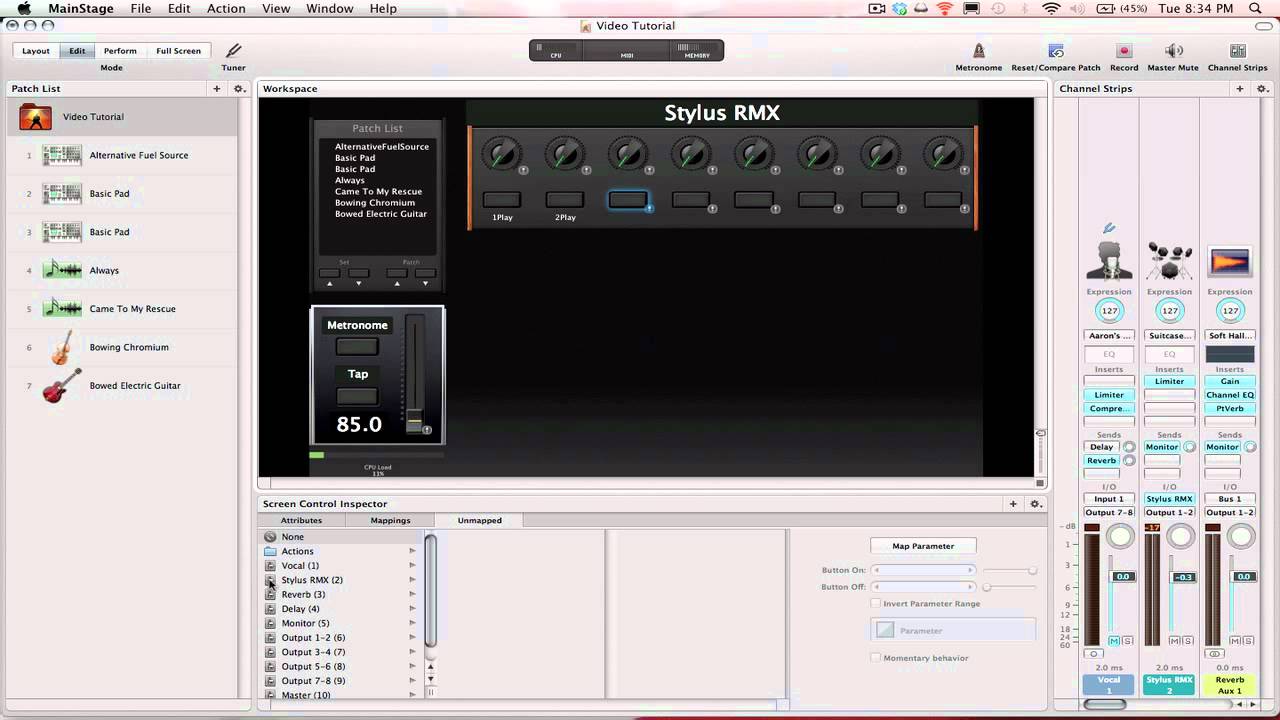Enter Full Screen mode
The width and height of the screenshot is (1280, 720).
tap(178, 51)
